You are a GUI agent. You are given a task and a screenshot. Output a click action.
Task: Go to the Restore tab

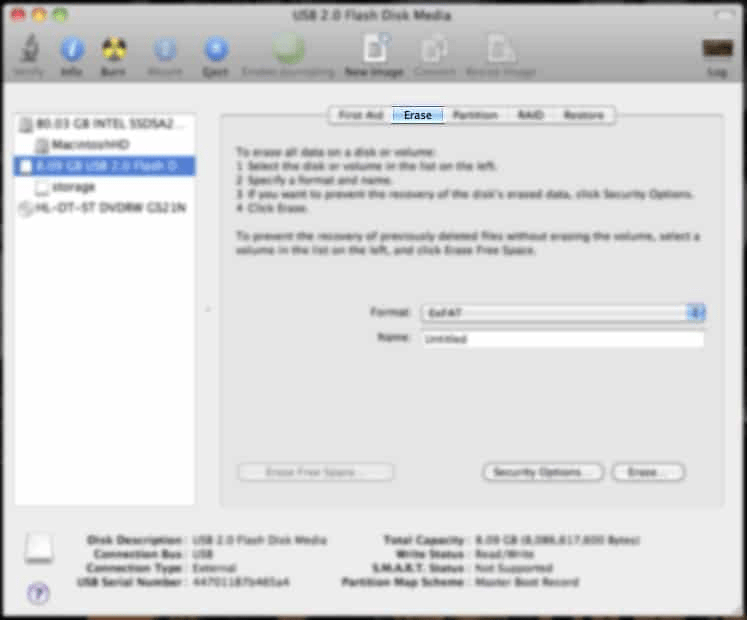(x=584, y=115)
